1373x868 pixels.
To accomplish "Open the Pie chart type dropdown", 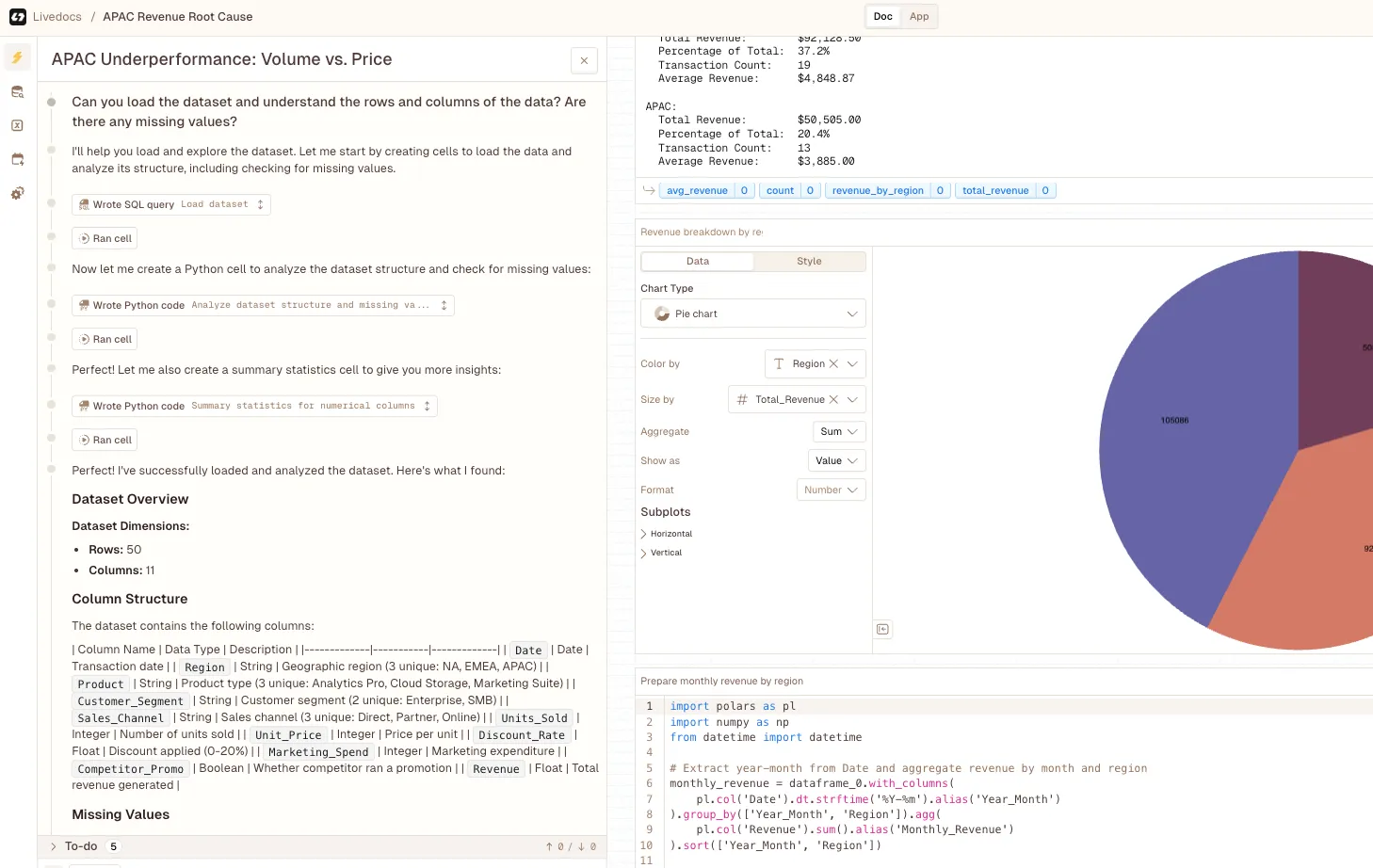I will [752, 313].
